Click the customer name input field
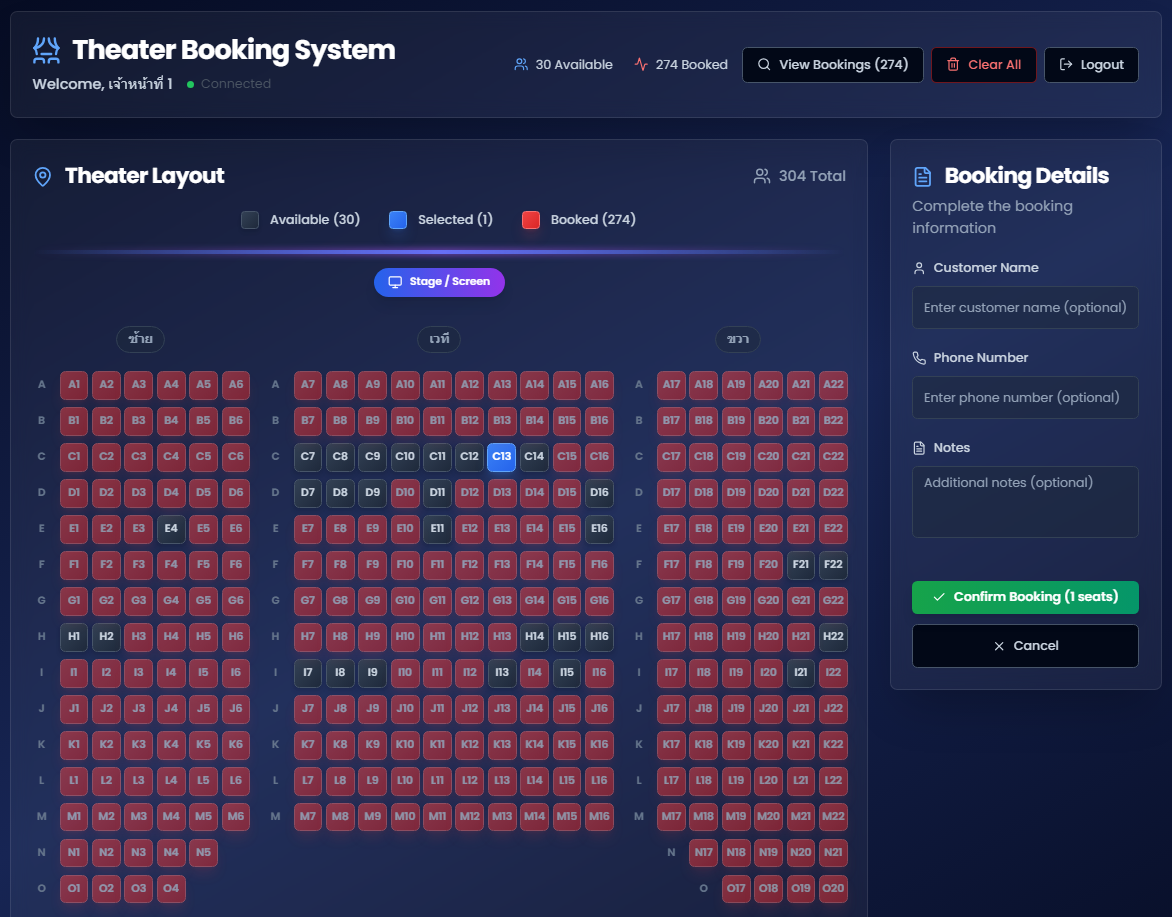 (1025, 307)
